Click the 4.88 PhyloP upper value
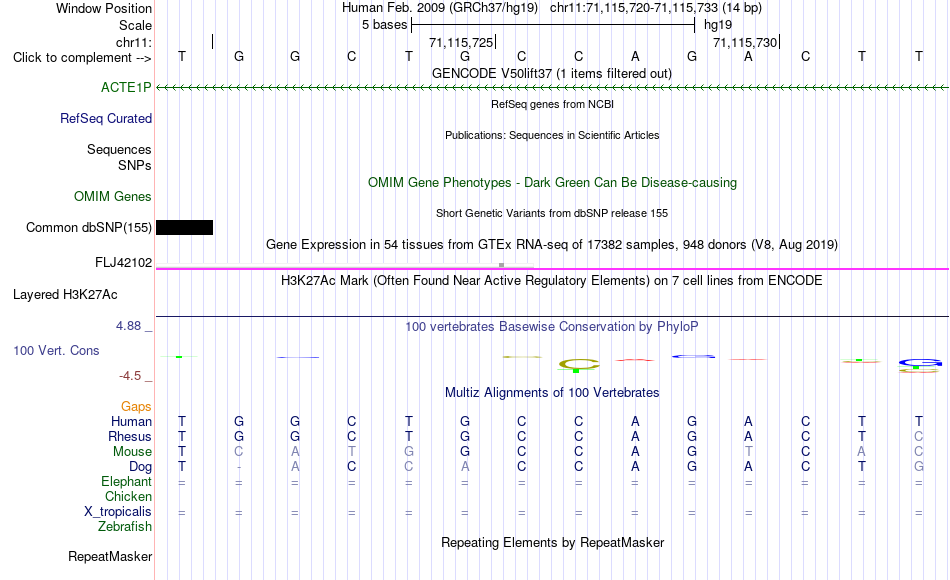 [128, 325]
